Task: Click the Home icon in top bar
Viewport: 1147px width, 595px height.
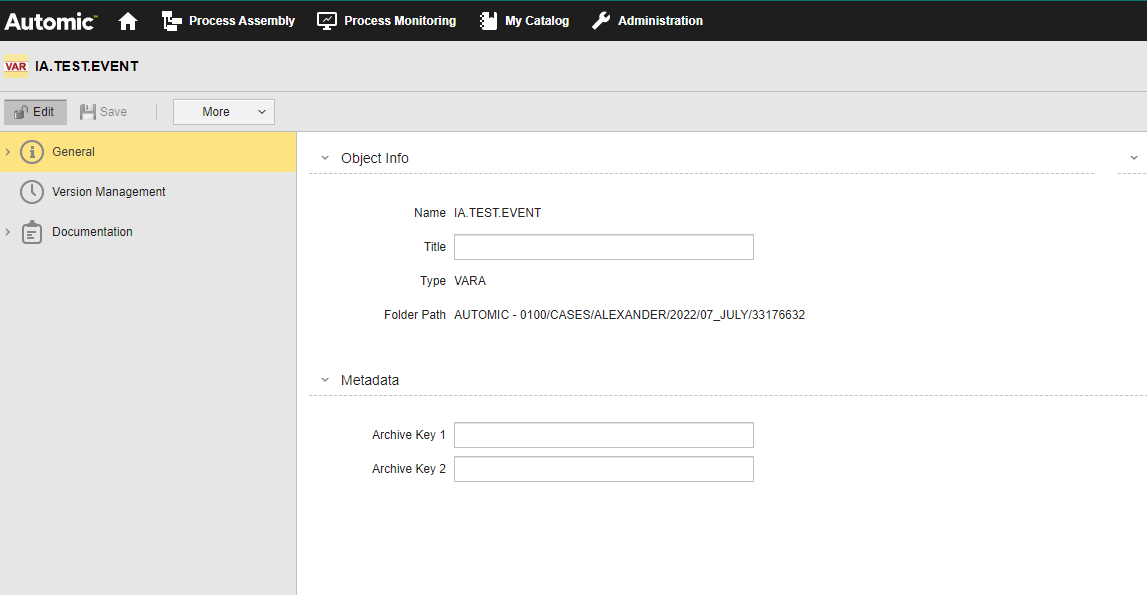Action: click(128, 21)
